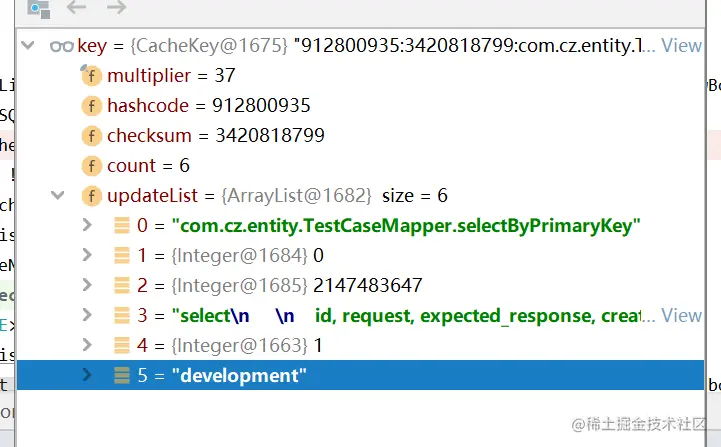Click the toolbar icon left of the back arrow

(38, 9)
